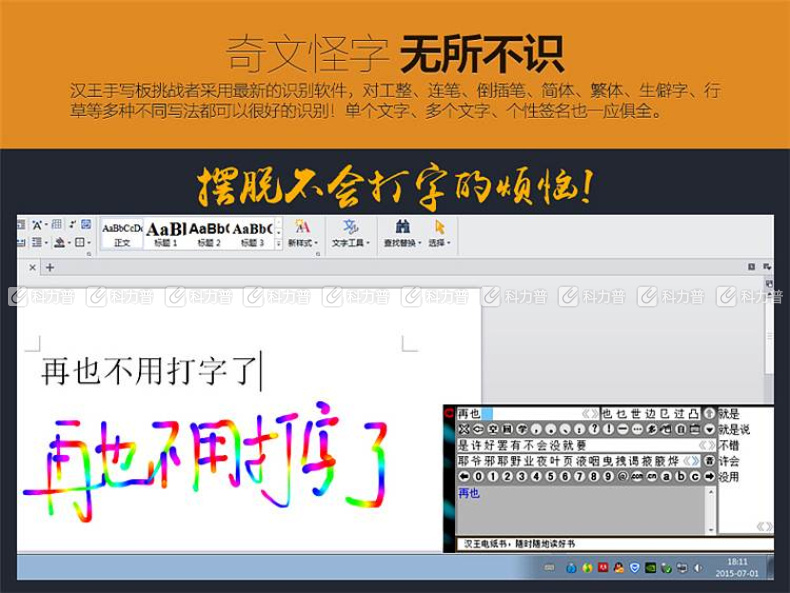
Task: Open the 新样式 dropdown arrow
Action: tap(316, 243)
